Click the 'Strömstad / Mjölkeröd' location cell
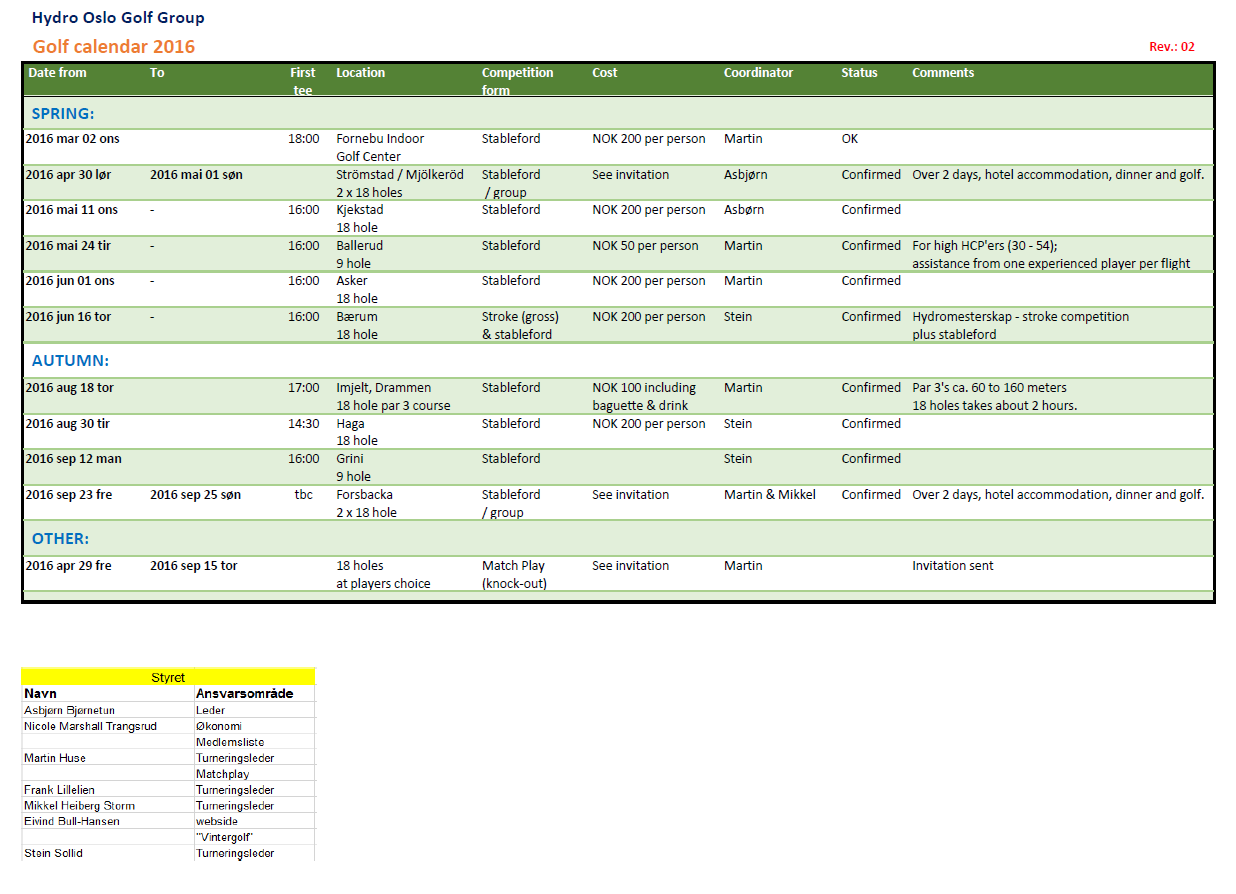The height and width of the screenshot is (894, 1236). click(400, 175)
